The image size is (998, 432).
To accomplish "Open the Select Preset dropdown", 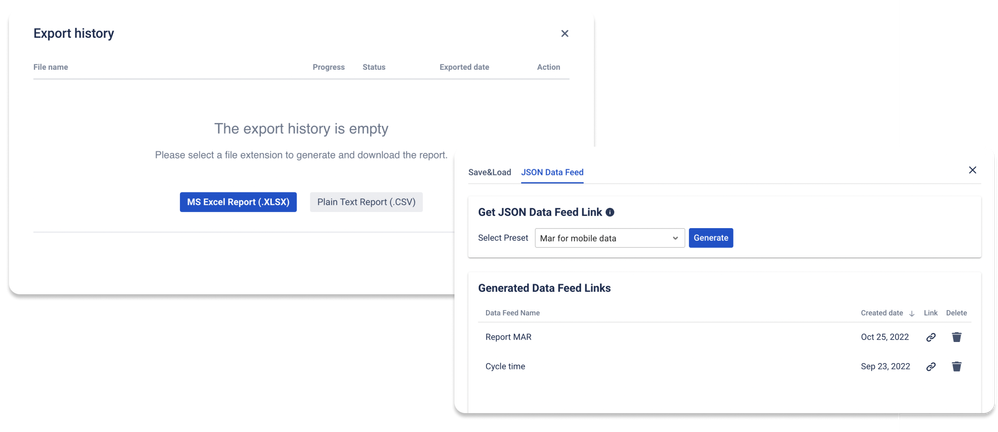I will (610, 238).
